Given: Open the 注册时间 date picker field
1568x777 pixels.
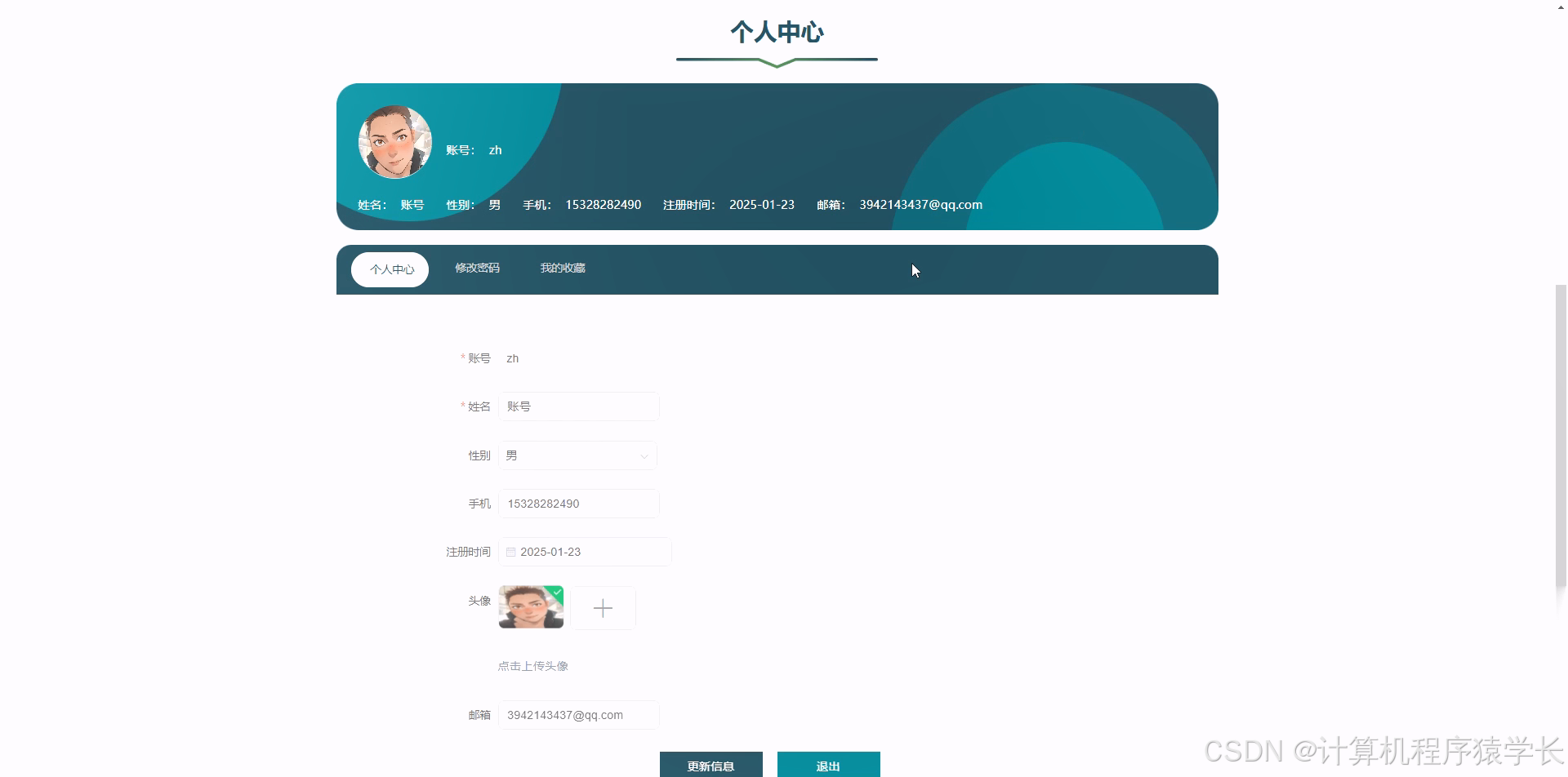Looking at the screenshot, I should tap(585, 552).
